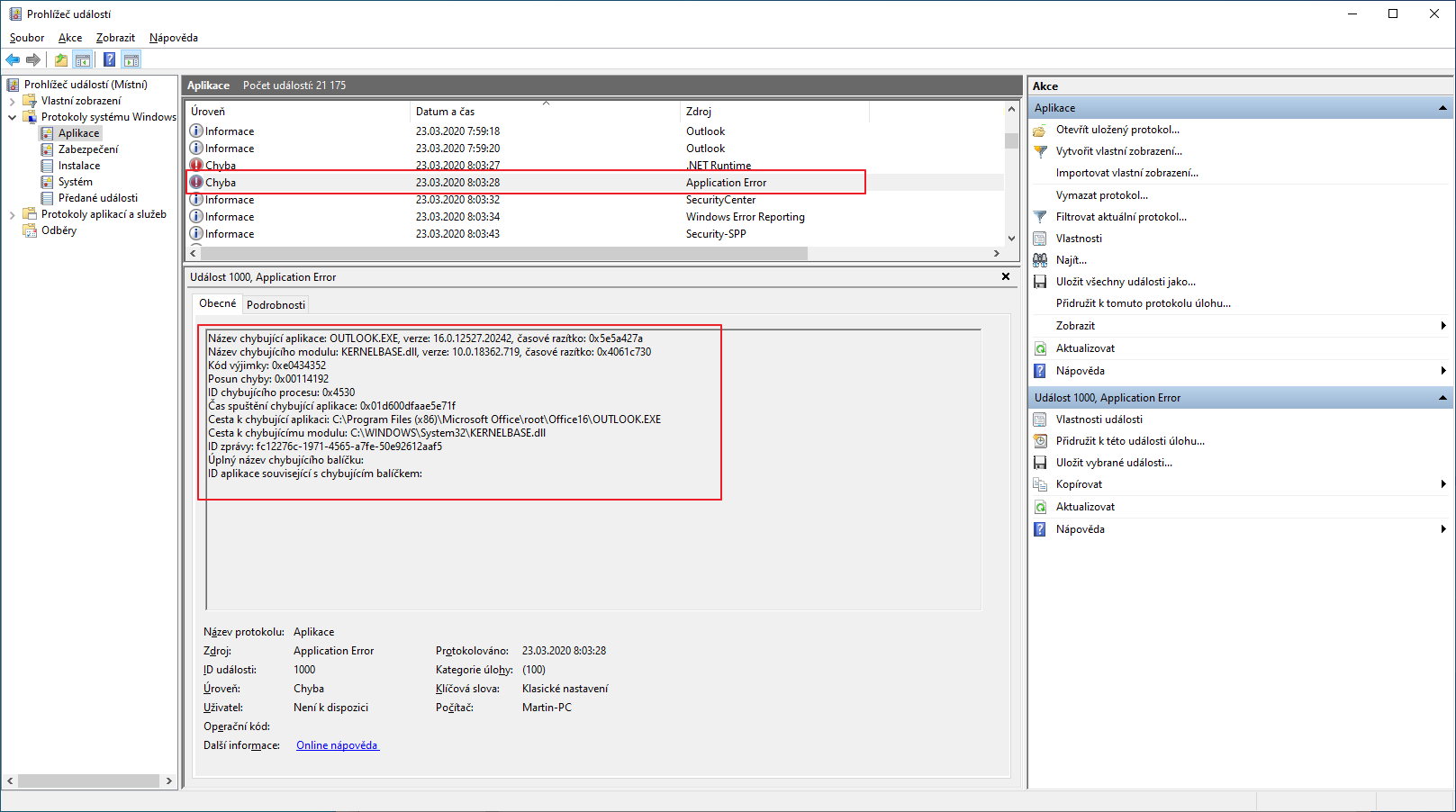Click the Nápověda icon under the Aplikace actions
Viewport: 1456px width, 812px height.
(x=1040, y=371)
